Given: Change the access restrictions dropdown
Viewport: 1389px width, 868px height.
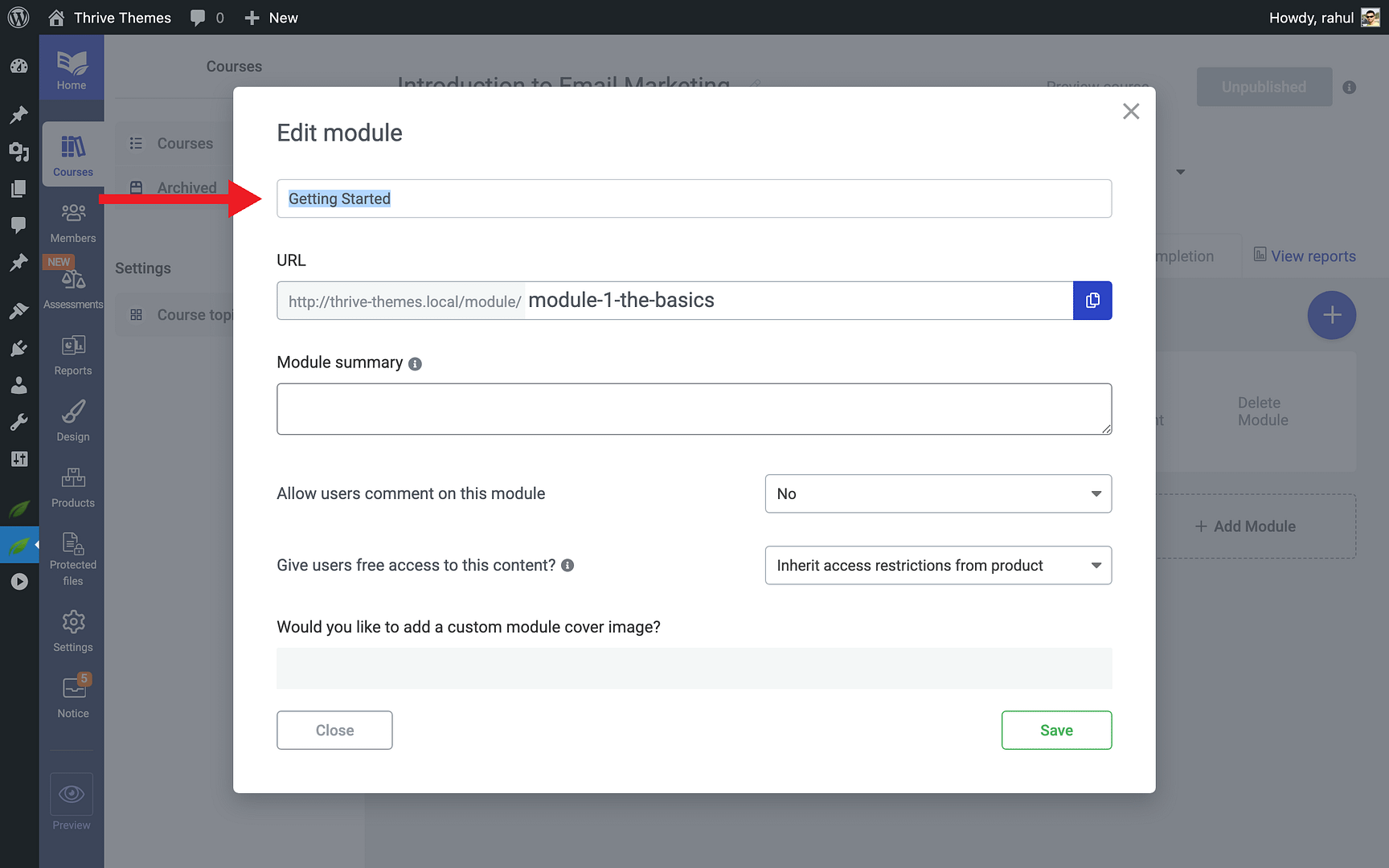Looking at the screenshot, I should (937, 565).
